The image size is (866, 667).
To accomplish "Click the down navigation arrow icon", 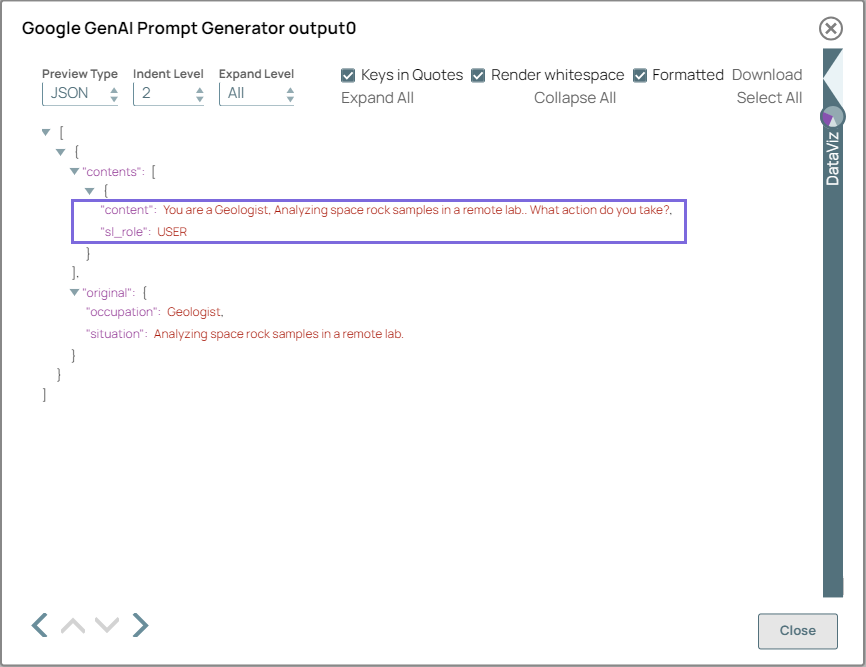I will pos(106,624).
